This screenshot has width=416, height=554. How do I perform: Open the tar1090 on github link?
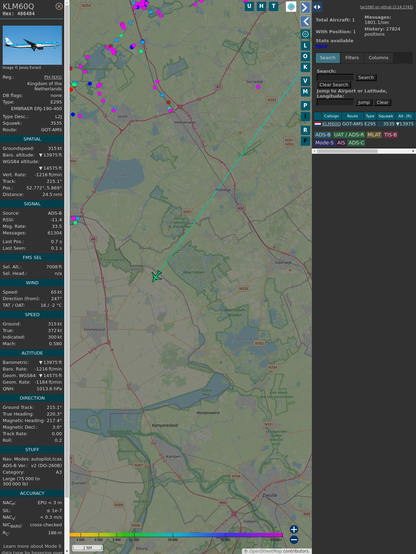[x=386, y=7]
